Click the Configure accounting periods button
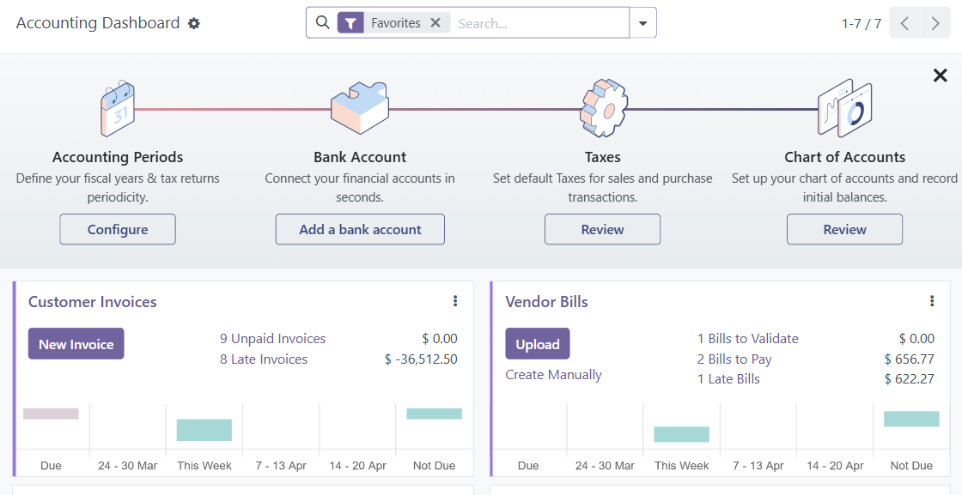Image resolution: width=962 pixels, height=495 pixels. pyautogui.click(x=117, y=229)
